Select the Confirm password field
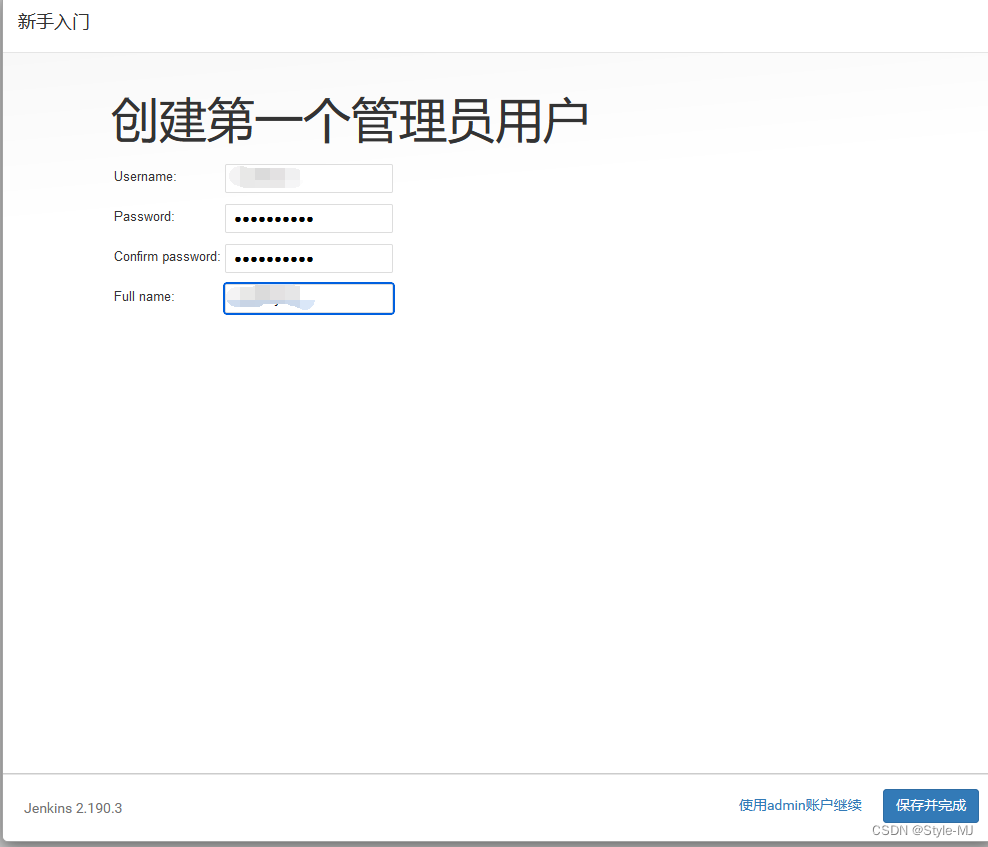988x847 pixels. [x=309, y=258]
